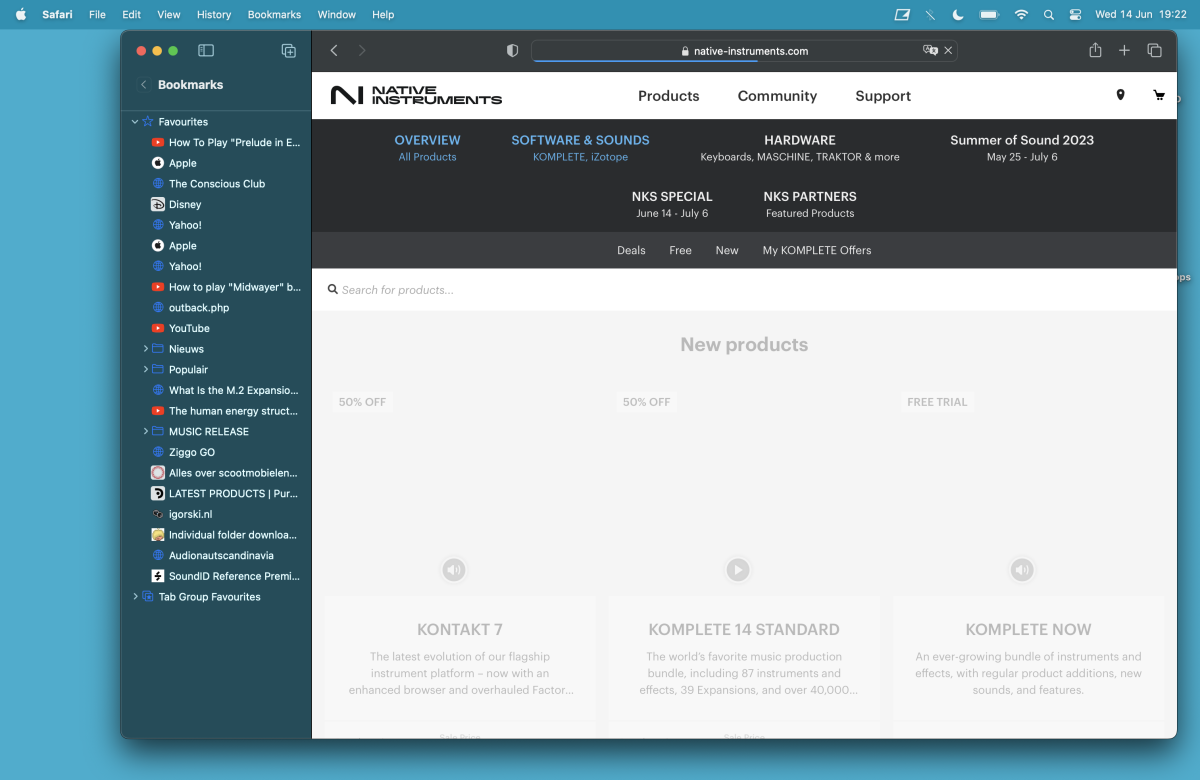Select SOFTWARE & SOUNDS category

coord(580,148)
